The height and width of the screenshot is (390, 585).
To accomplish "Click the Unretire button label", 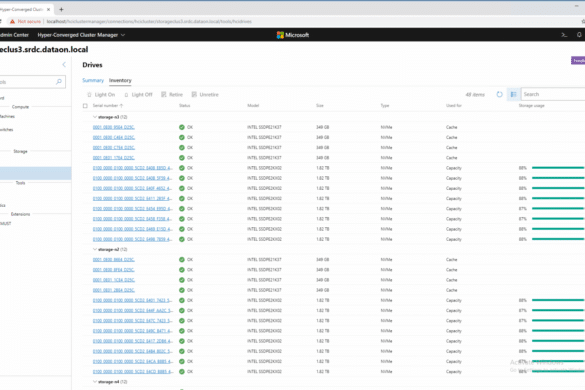I will tap(209, 95).
